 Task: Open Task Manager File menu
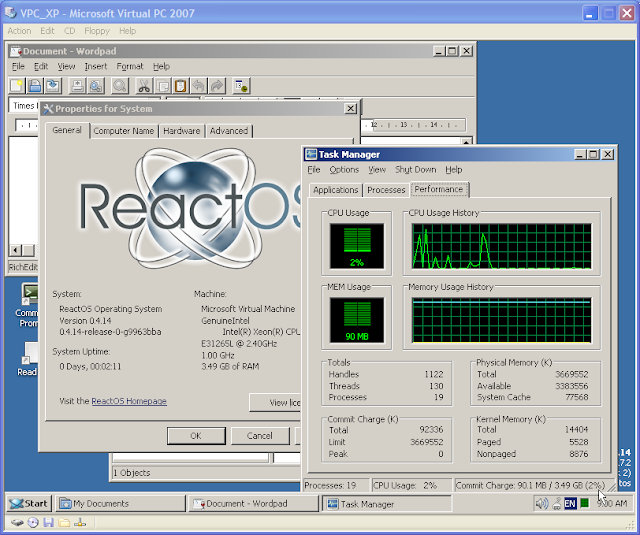(313, 169)
